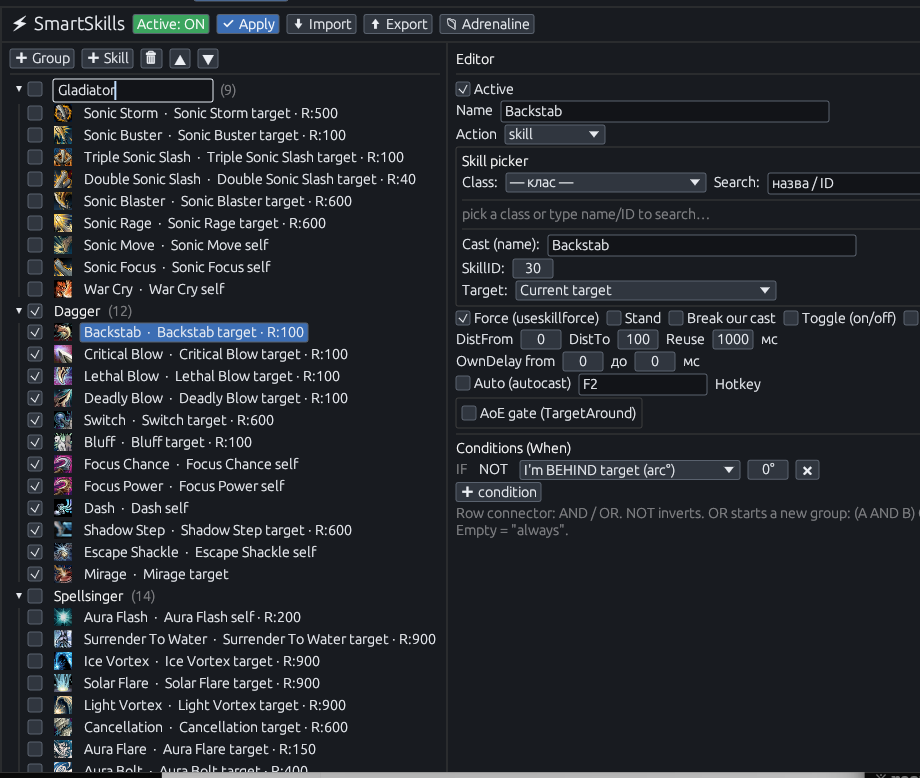Click the Switch skill icon
This screenshot has width=920, height=778.
point(63,420)
